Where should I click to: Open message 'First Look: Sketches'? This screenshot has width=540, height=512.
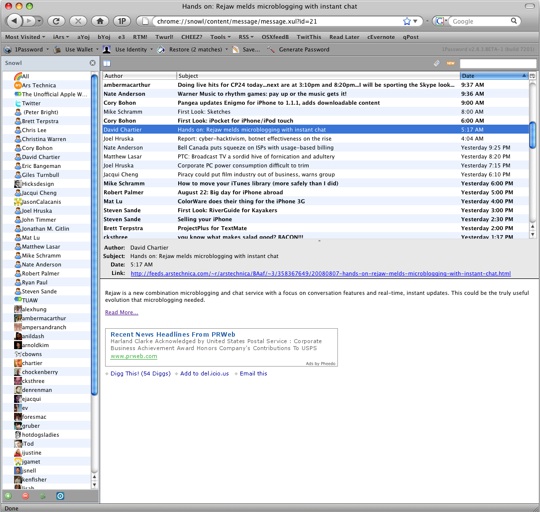[x=315, y=112]
